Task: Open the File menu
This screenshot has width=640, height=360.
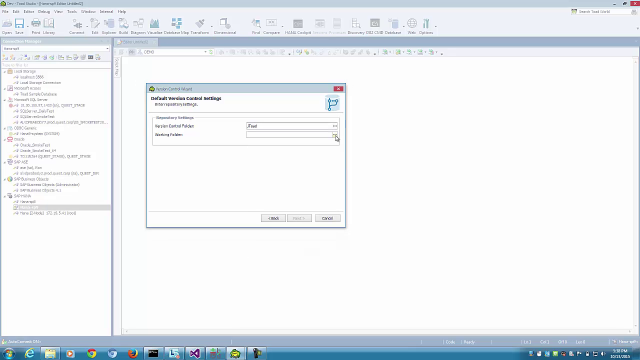Action: [5, 11]
